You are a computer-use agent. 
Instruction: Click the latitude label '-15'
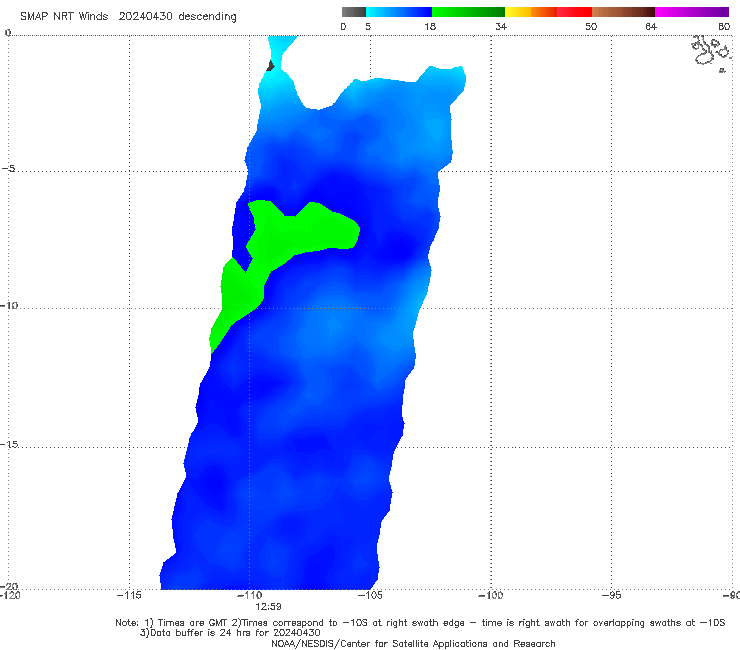click(x=9, y=444)
